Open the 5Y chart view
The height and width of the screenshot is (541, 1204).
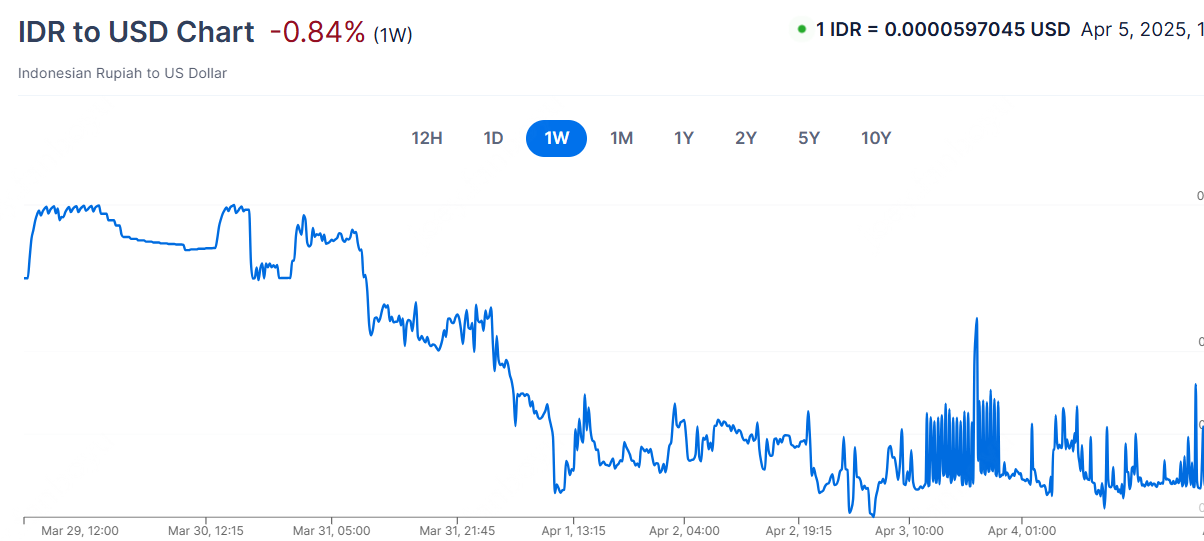coord(809,138)
